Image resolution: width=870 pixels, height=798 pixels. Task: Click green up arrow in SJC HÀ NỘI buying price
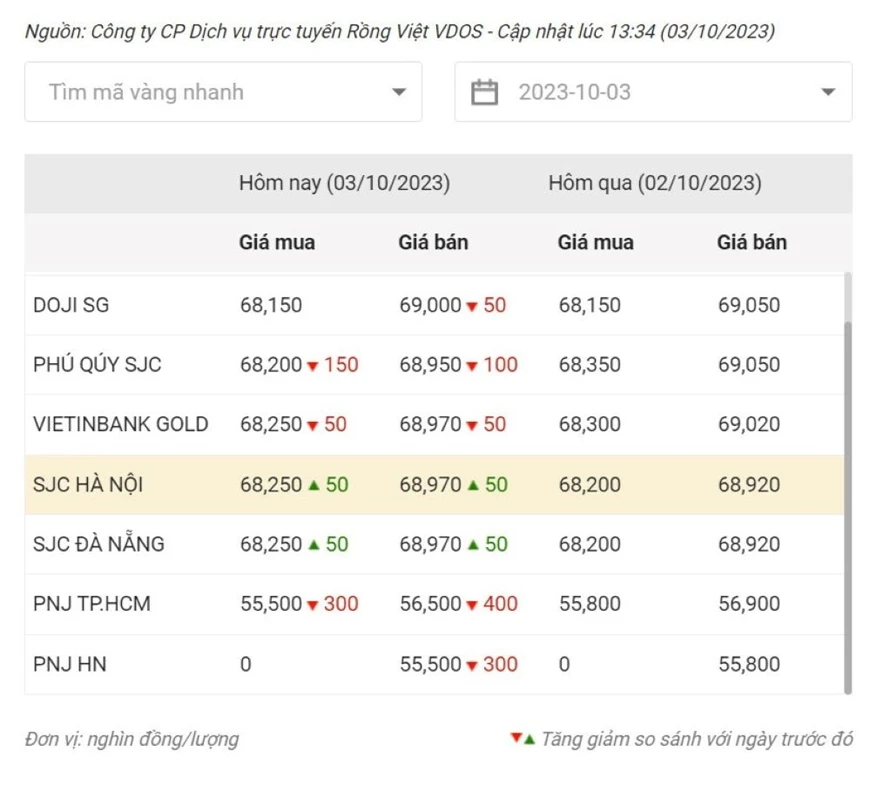pyautogui.click(x=313, y=485)
